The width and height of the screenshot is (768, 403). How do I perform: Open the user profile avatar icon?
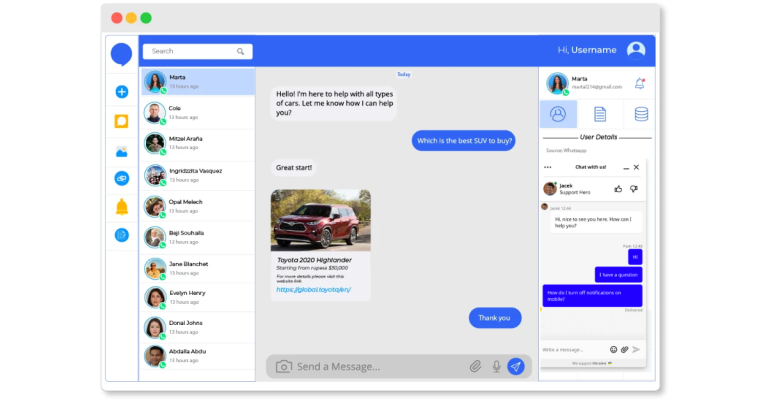[x=636, y=50]
